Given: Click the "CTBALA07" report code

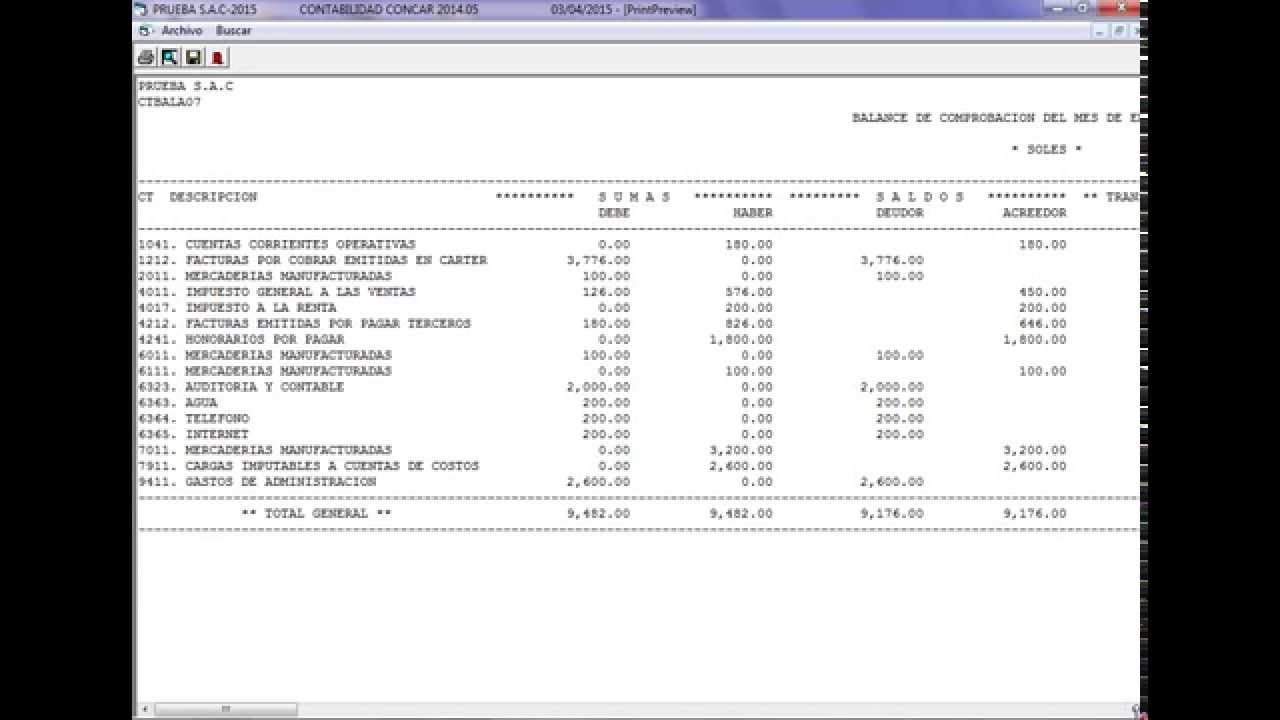Looking at the screenshot, I should click(170, 102).
